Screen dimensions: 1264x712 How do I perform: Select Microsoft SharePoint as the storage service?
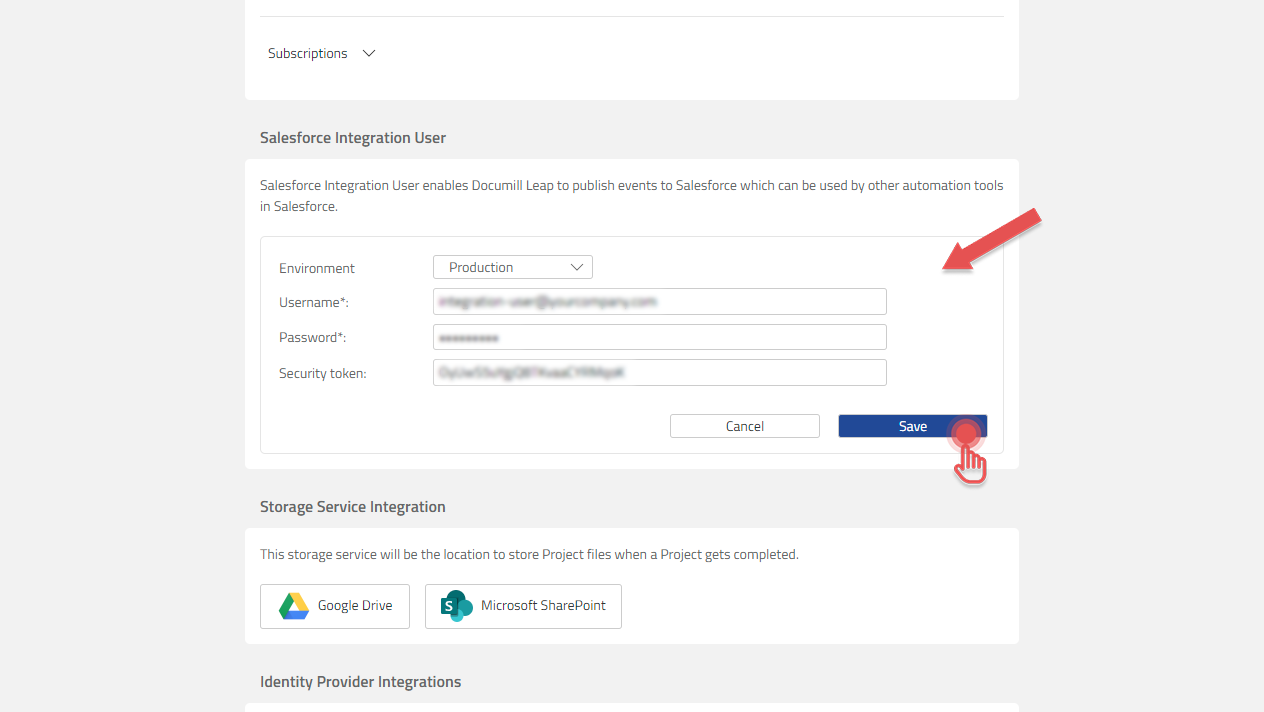tap(523, 605)
